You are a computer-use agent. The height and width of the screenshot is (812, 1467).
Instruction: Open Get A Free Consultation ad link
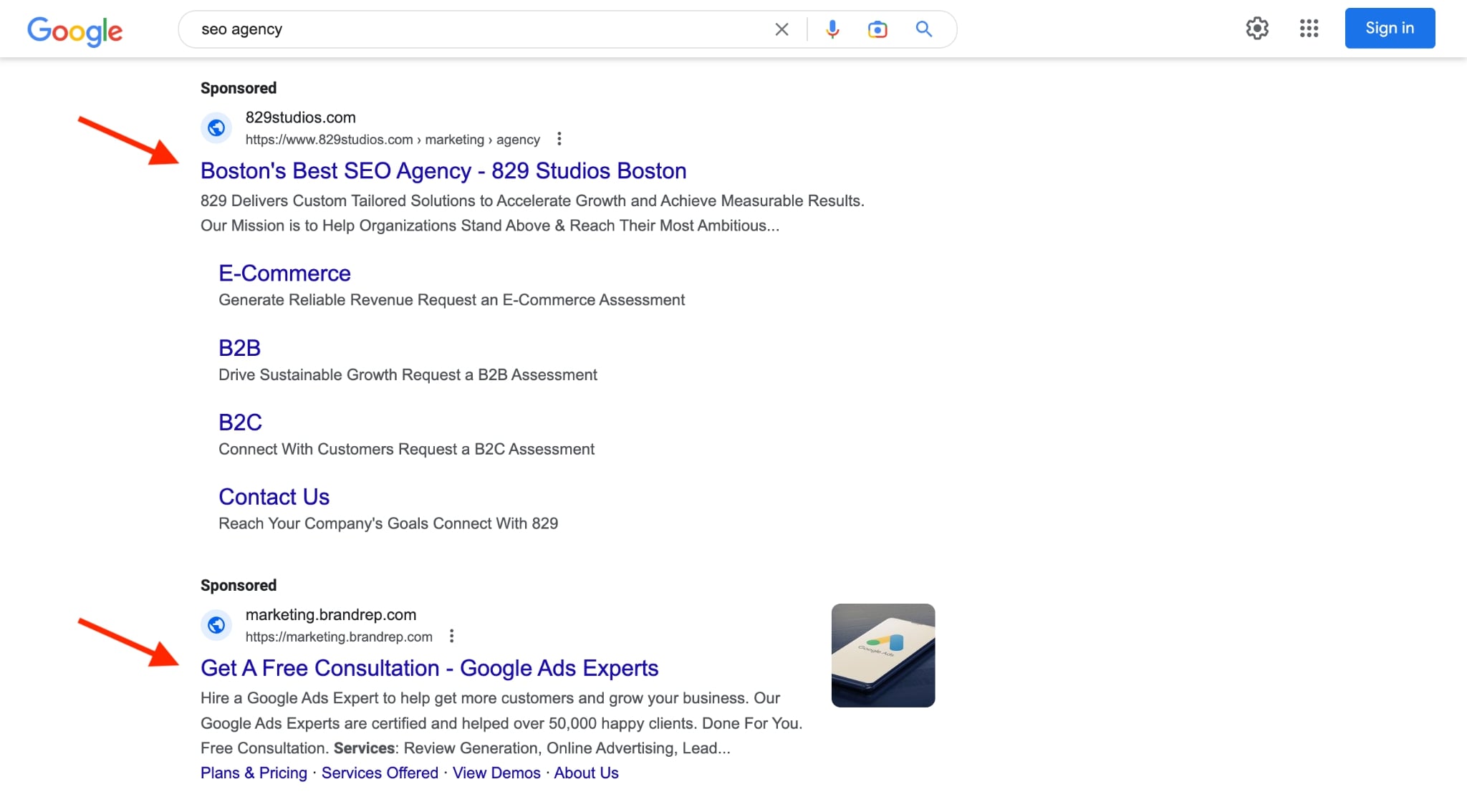coord(429,668)
